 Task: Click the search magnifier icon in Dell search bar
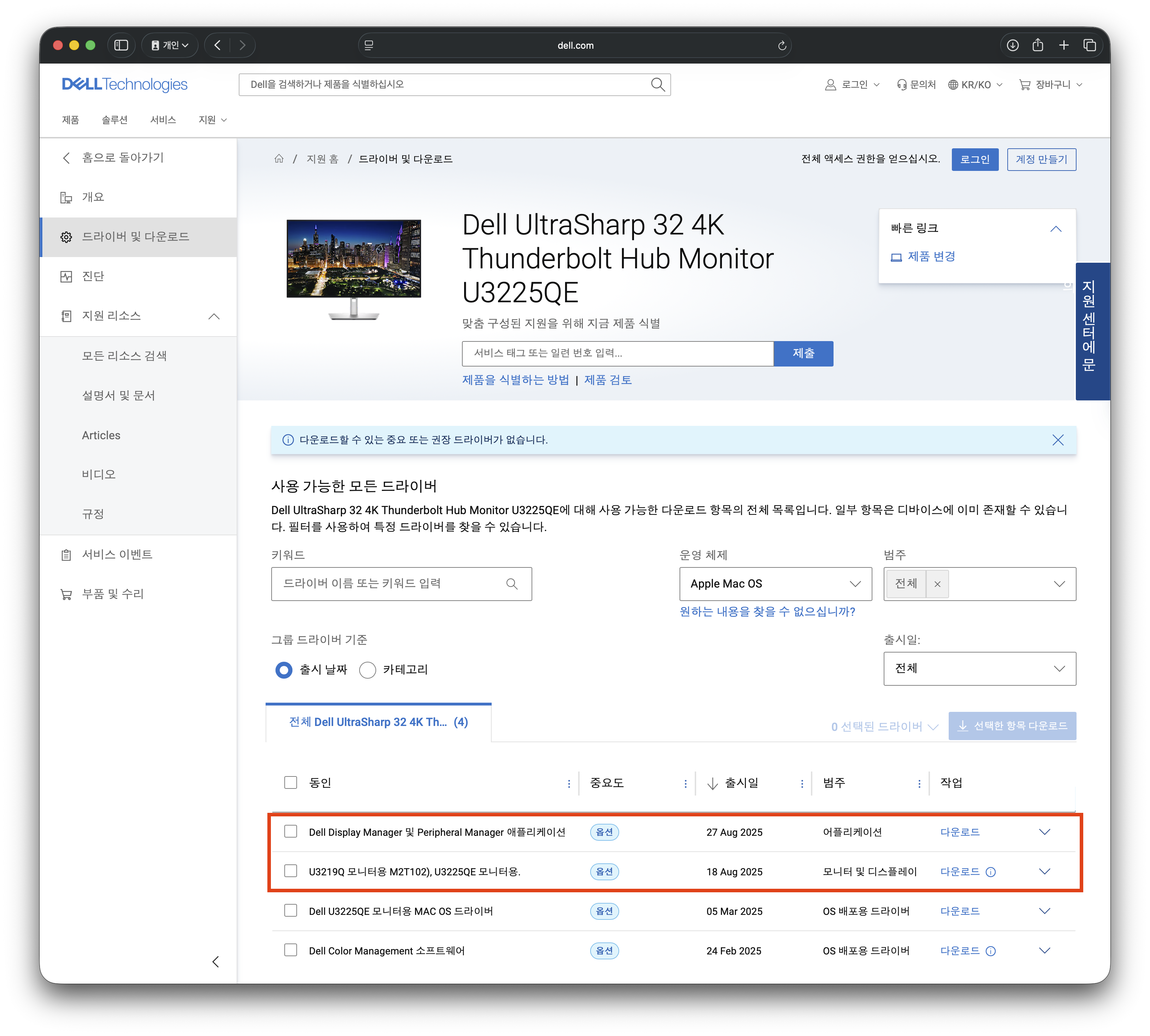(658, 85)
